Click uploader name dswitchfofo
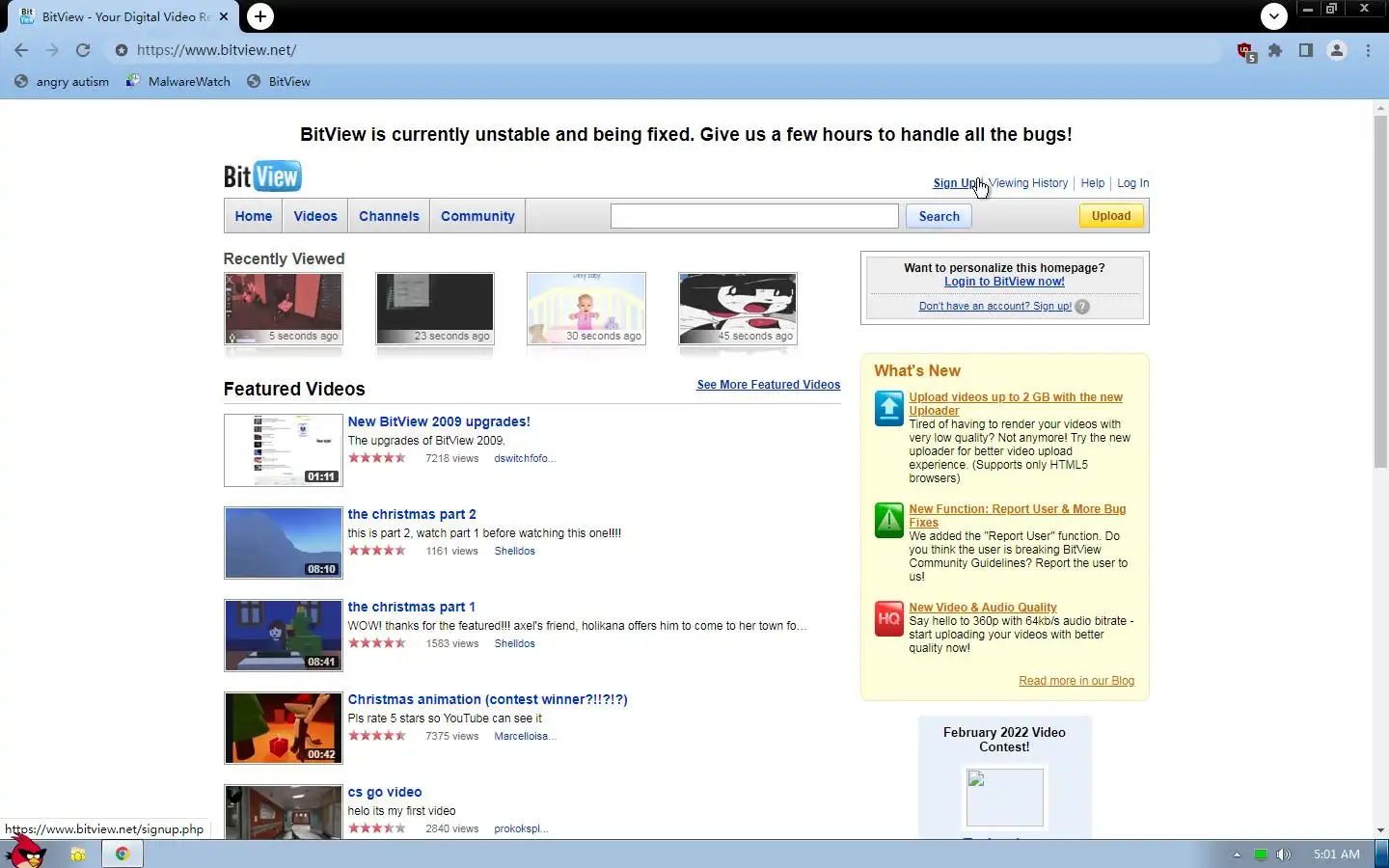The width and height of the screenshot is (1389, 868). [x=525, y=459]
